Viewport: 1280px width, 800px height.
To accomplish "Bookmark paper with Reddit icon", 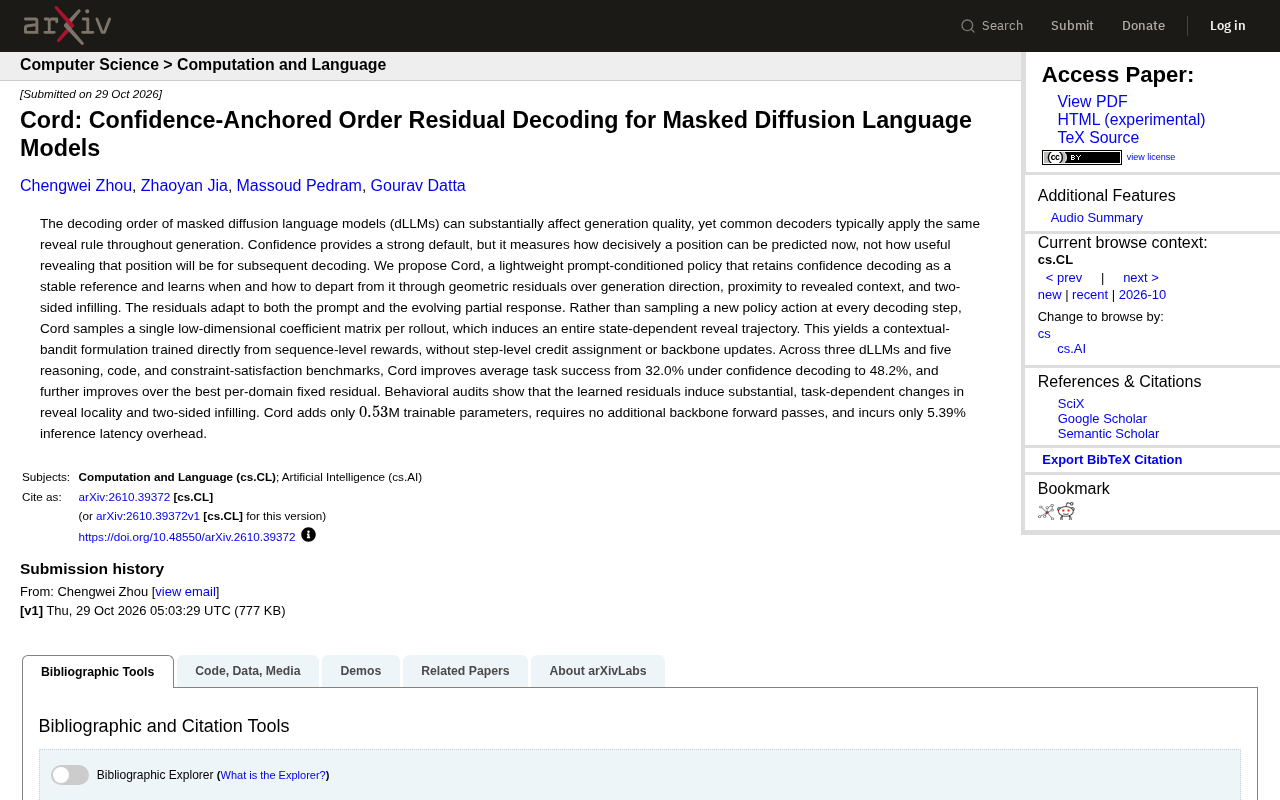I will tap(1066, 512).
